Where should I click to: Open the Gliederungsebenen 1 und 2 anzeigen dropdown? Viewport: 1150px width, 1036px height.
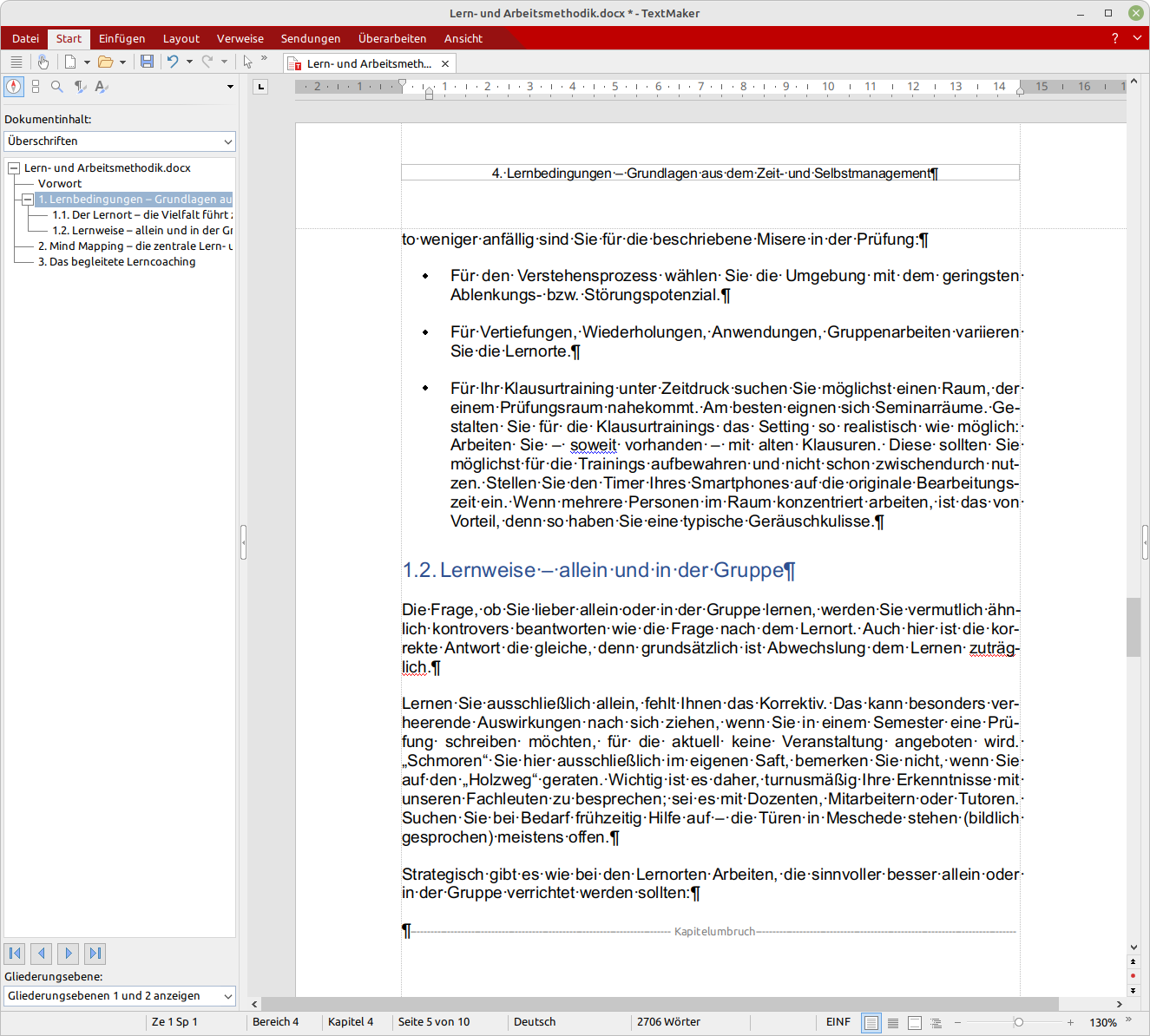[120, 996]
